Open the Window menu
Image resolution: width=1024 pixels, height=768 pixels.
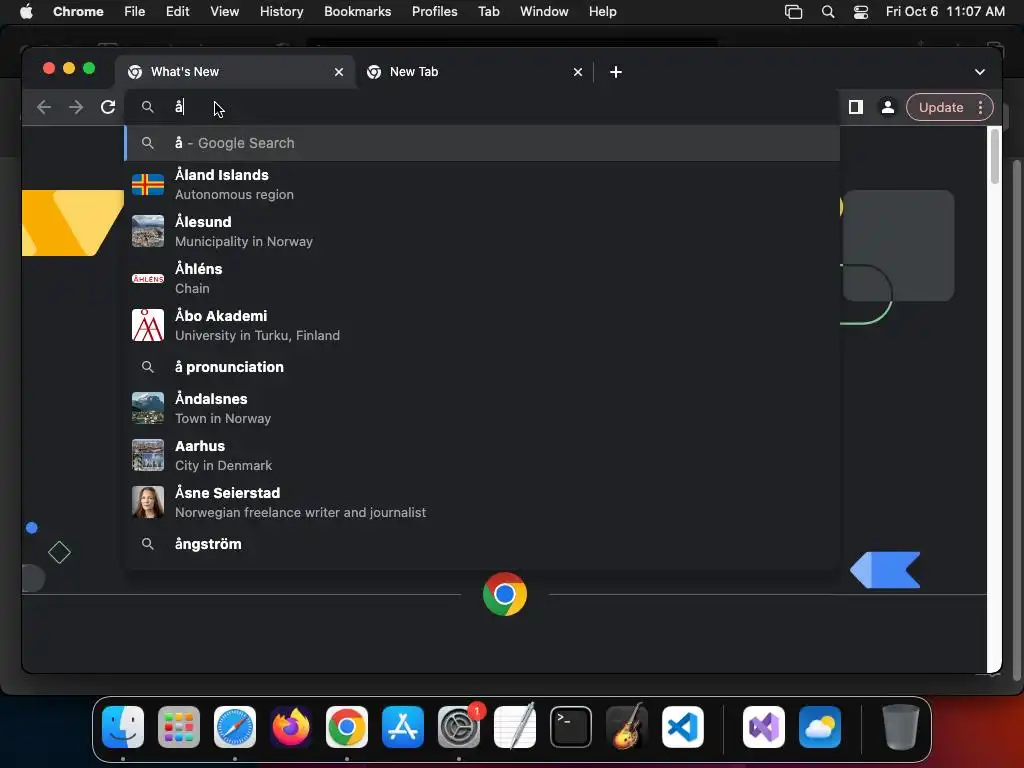pos(544,12)
